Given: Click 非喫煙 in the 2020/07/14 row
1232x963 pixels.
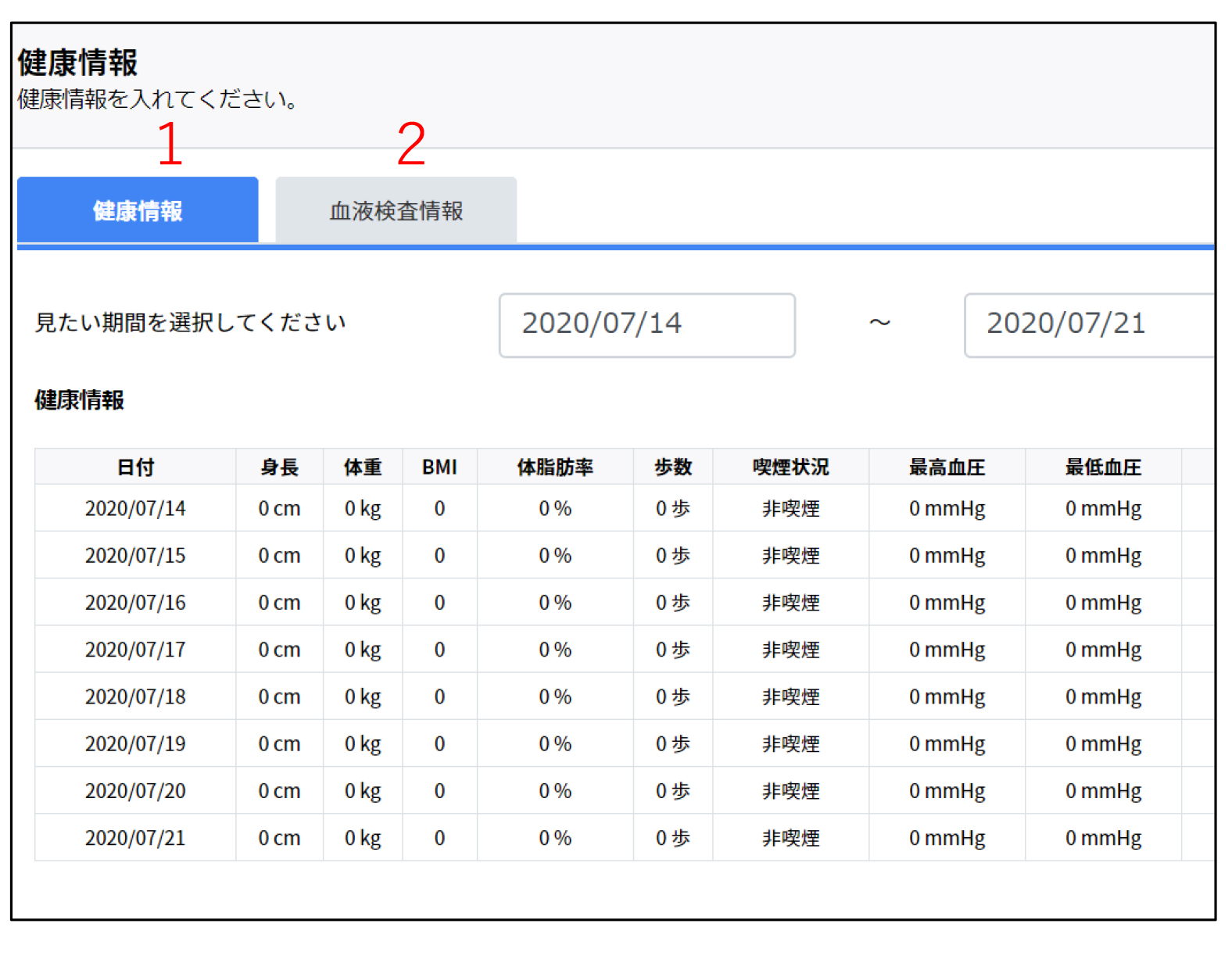Looking at the screenshot, I should (x=790, y=508).
